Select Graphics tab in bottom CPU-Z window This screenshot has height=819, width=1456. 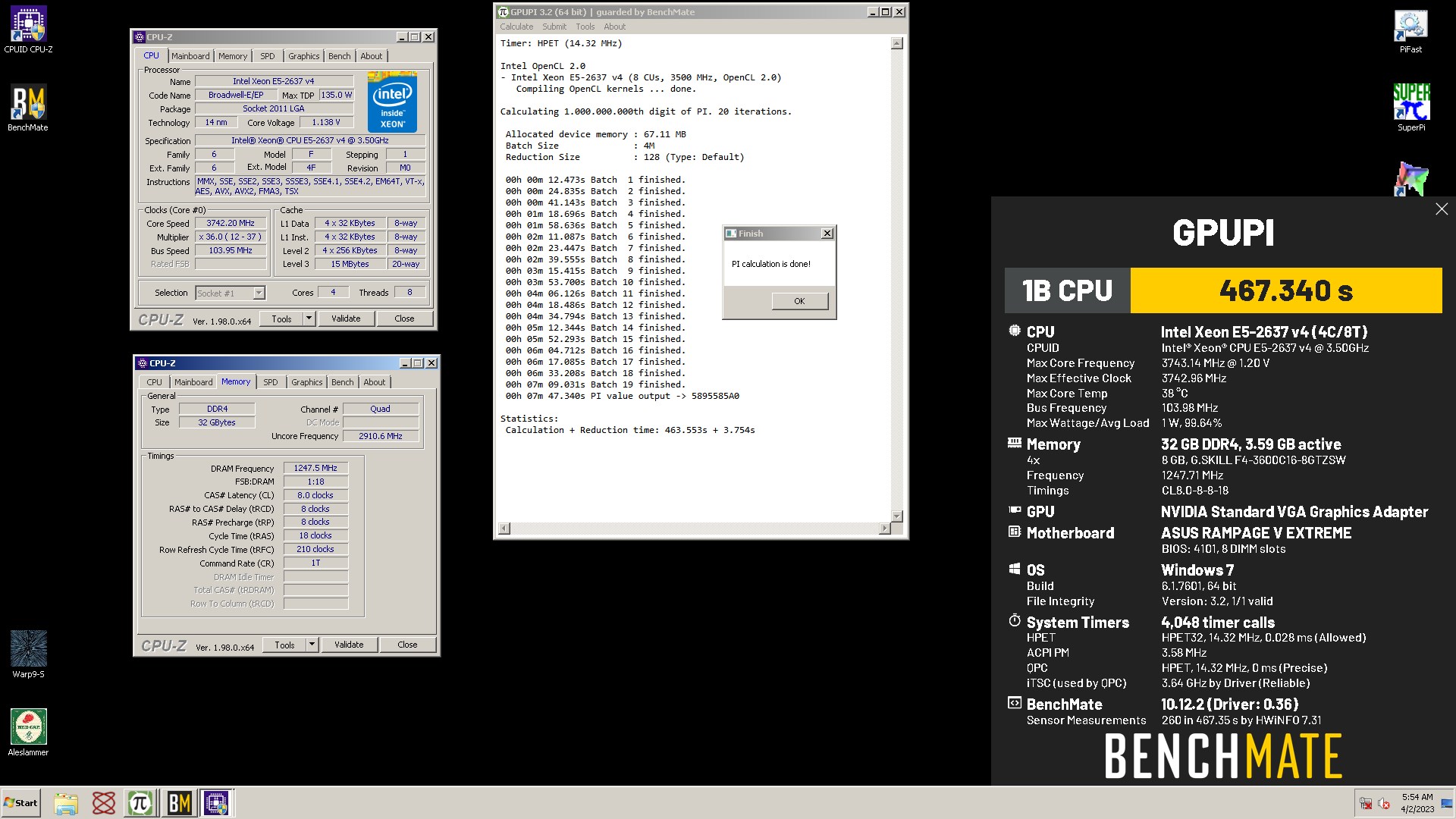pos(307,382)
